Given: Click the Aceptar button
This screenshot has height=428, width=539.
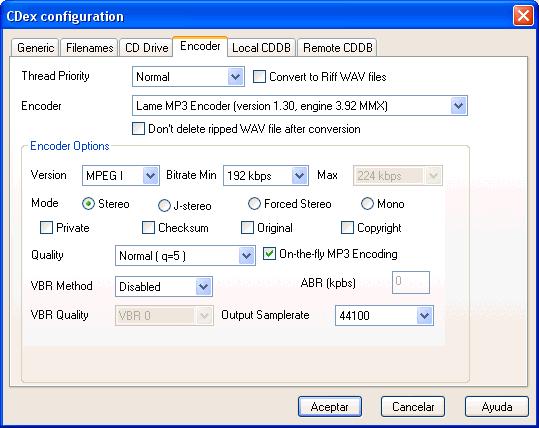Looking at the screenshot, I should 330,407.
